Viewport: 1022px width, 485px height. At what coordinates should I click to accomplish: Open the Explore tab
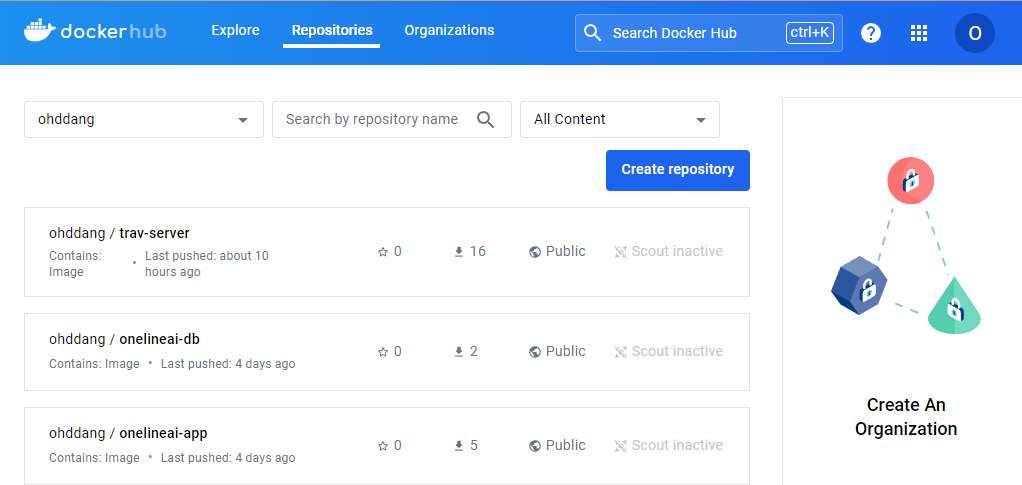pyautogui.click(x=235, y=31)
